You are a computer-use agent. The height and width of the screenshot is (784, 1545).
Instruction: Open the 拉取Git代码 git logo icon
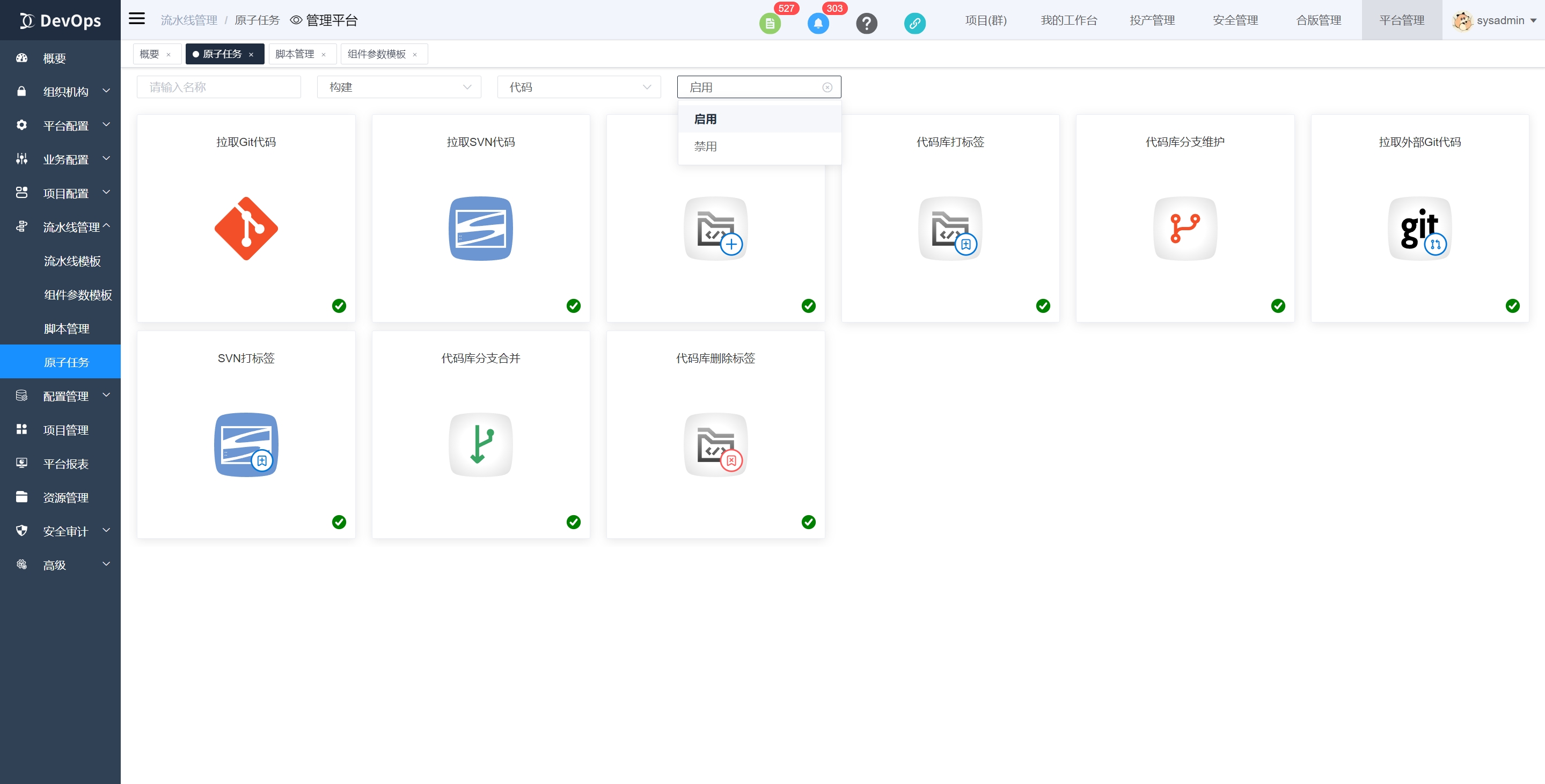246,229
